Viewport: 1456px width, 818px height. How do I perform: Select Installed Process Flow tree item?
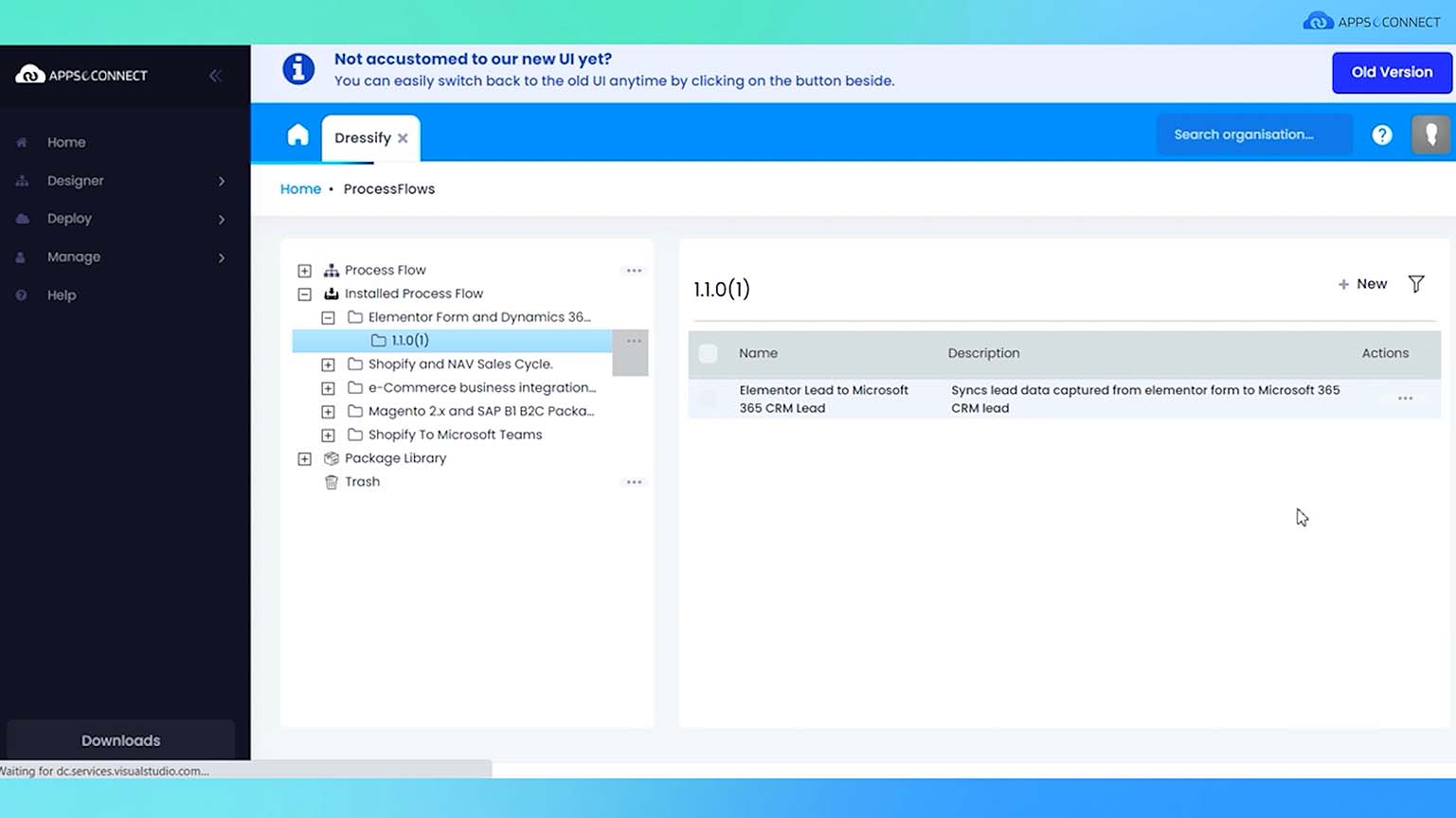tap(414, 293)
